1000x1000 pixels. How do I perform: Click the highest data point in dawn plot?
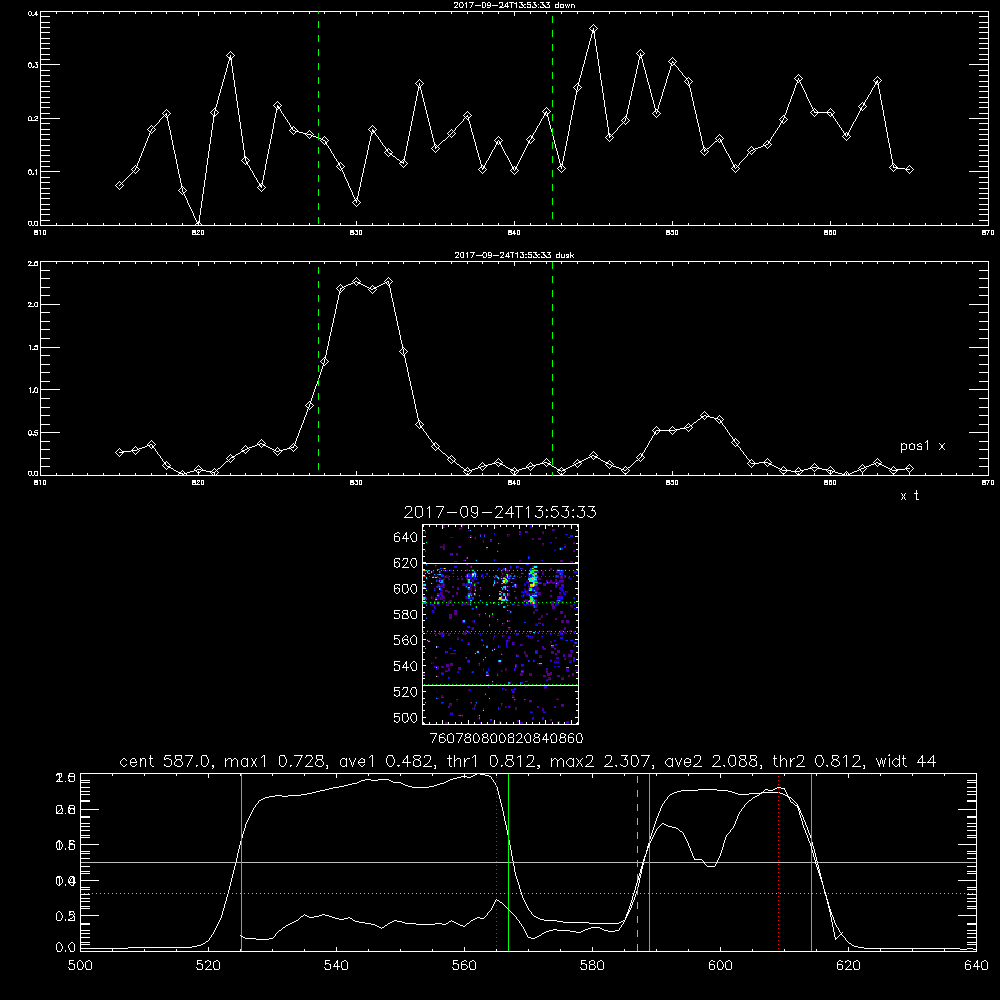point(593,29)
